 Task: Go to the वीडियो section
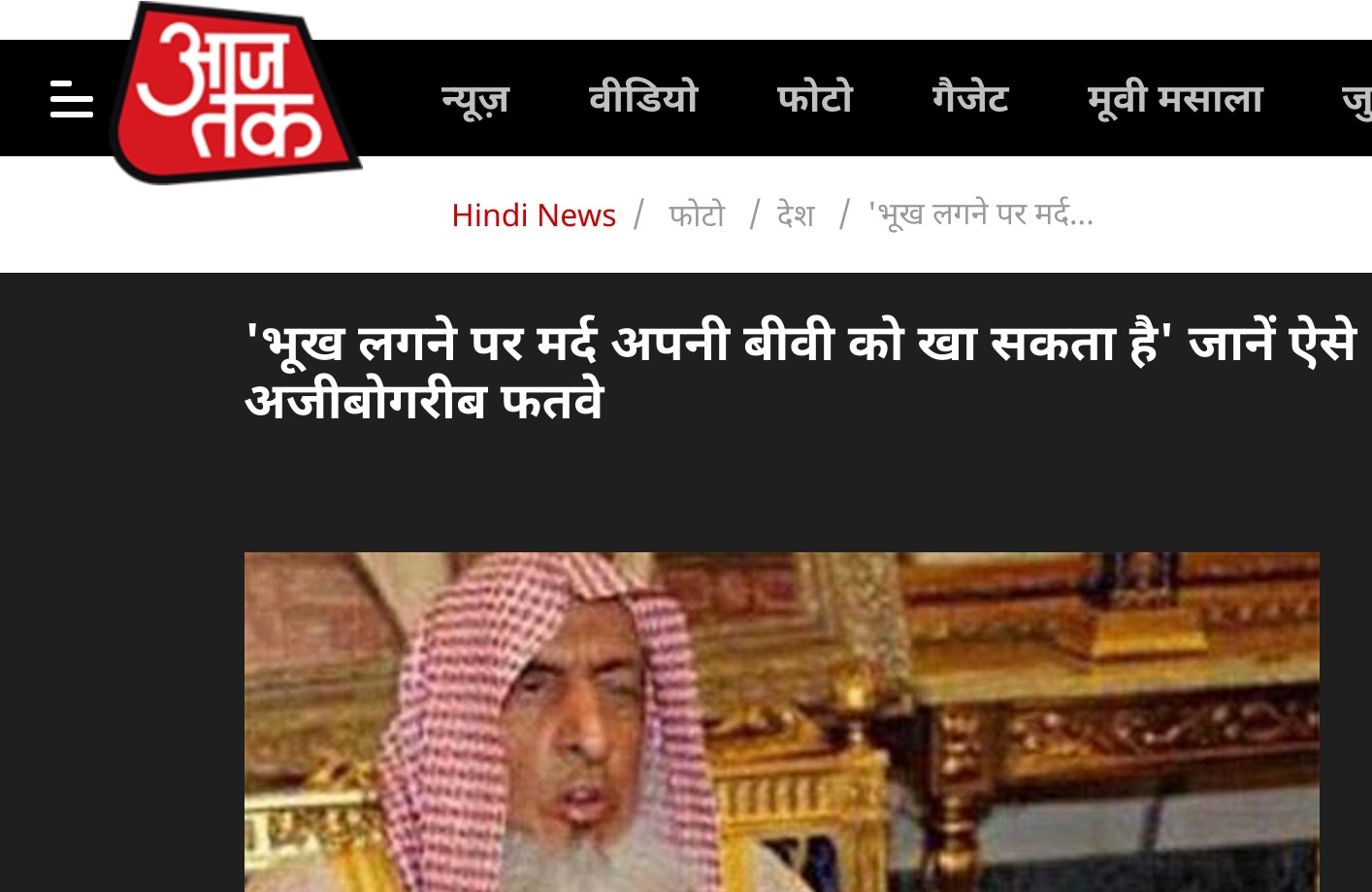point(643,98)
